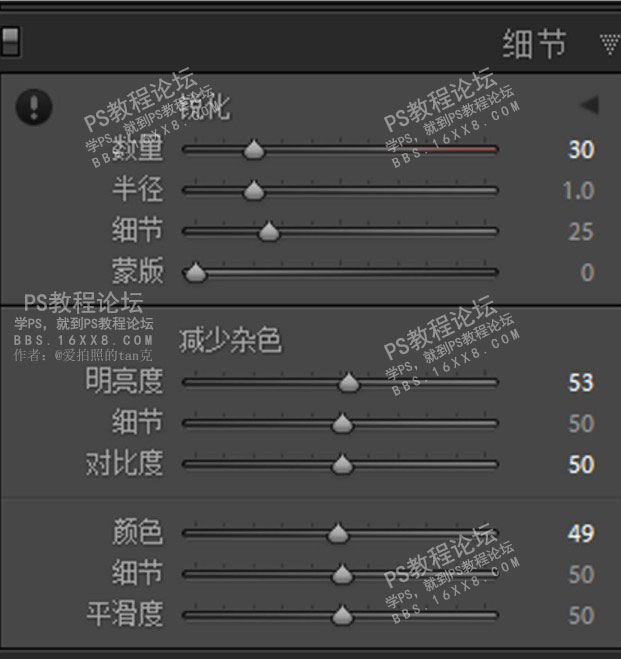
Task: Click the 细节 panel title text
Action: [534, 44]
